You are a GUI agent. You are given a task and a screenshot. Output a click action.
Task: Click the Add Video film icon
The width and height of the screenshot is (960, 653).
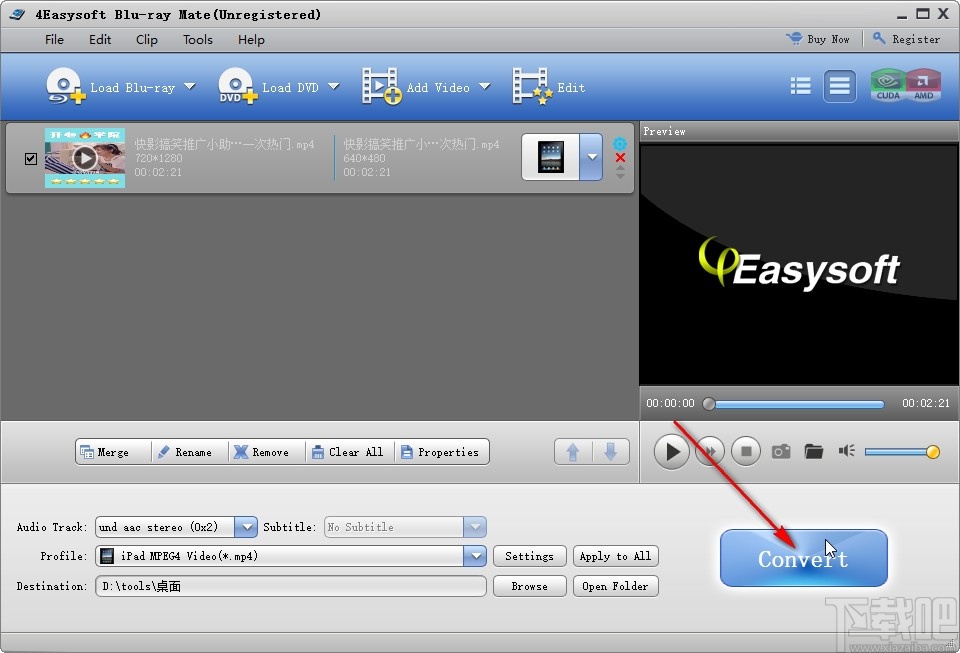coord(381,86)
